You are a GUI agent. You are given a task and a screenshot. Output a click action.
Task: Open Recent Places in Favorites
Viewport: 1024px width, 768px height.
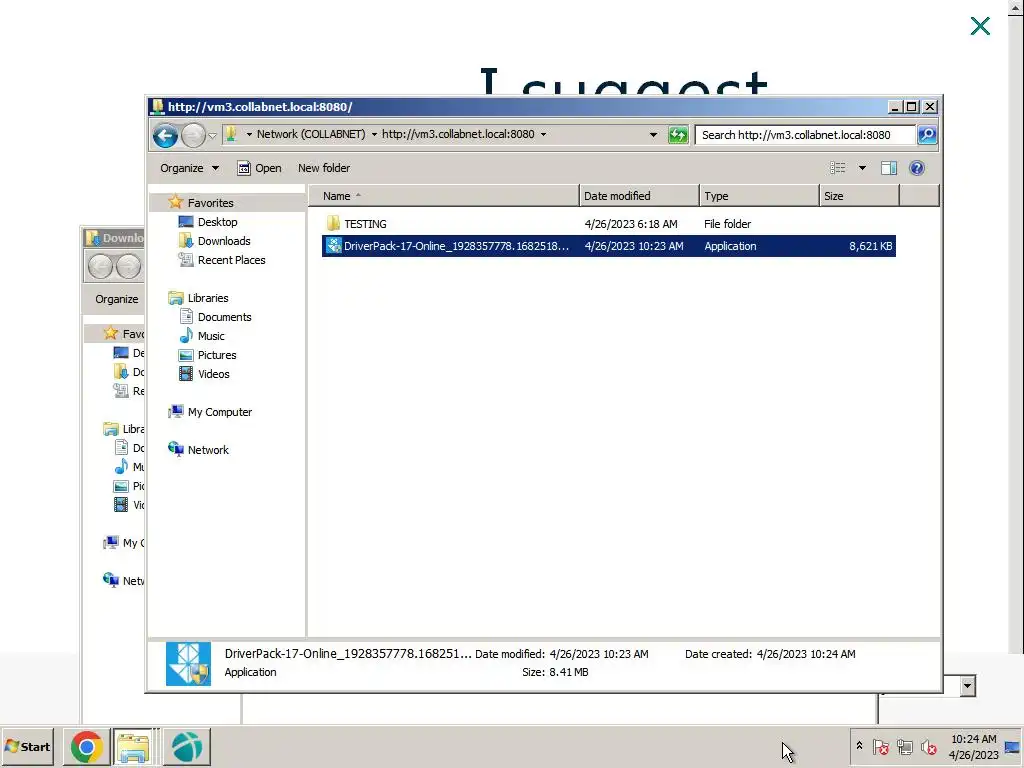[x=232, y=260]
